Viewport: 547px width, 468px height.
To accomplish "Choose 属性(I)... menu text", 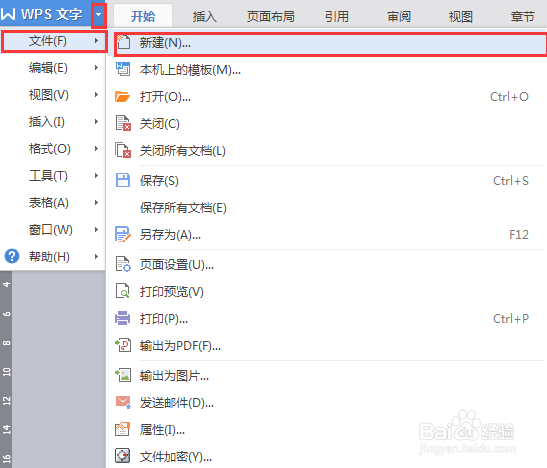I will [x=162, y=429].
